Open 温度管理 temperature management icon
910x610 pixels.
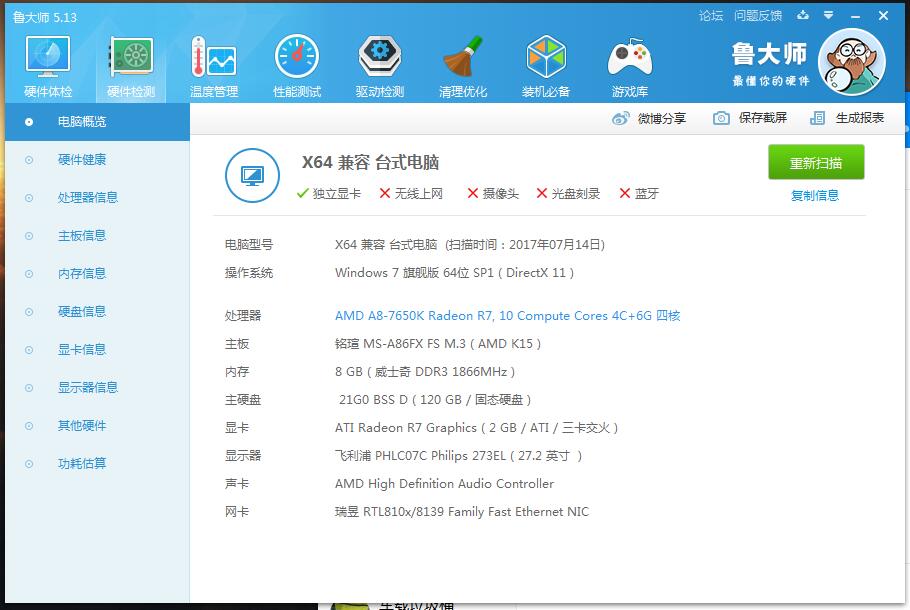pos(214,57)
